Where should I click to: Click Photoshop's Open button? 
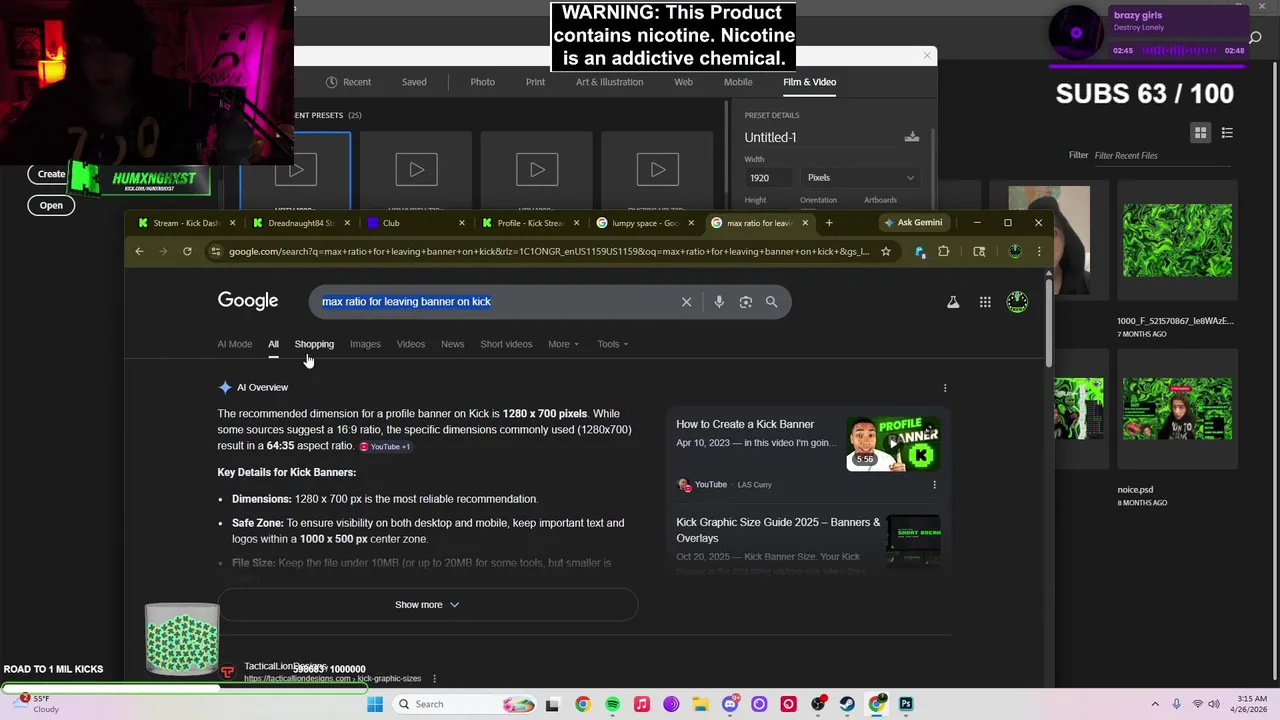[x=51, y=205]
